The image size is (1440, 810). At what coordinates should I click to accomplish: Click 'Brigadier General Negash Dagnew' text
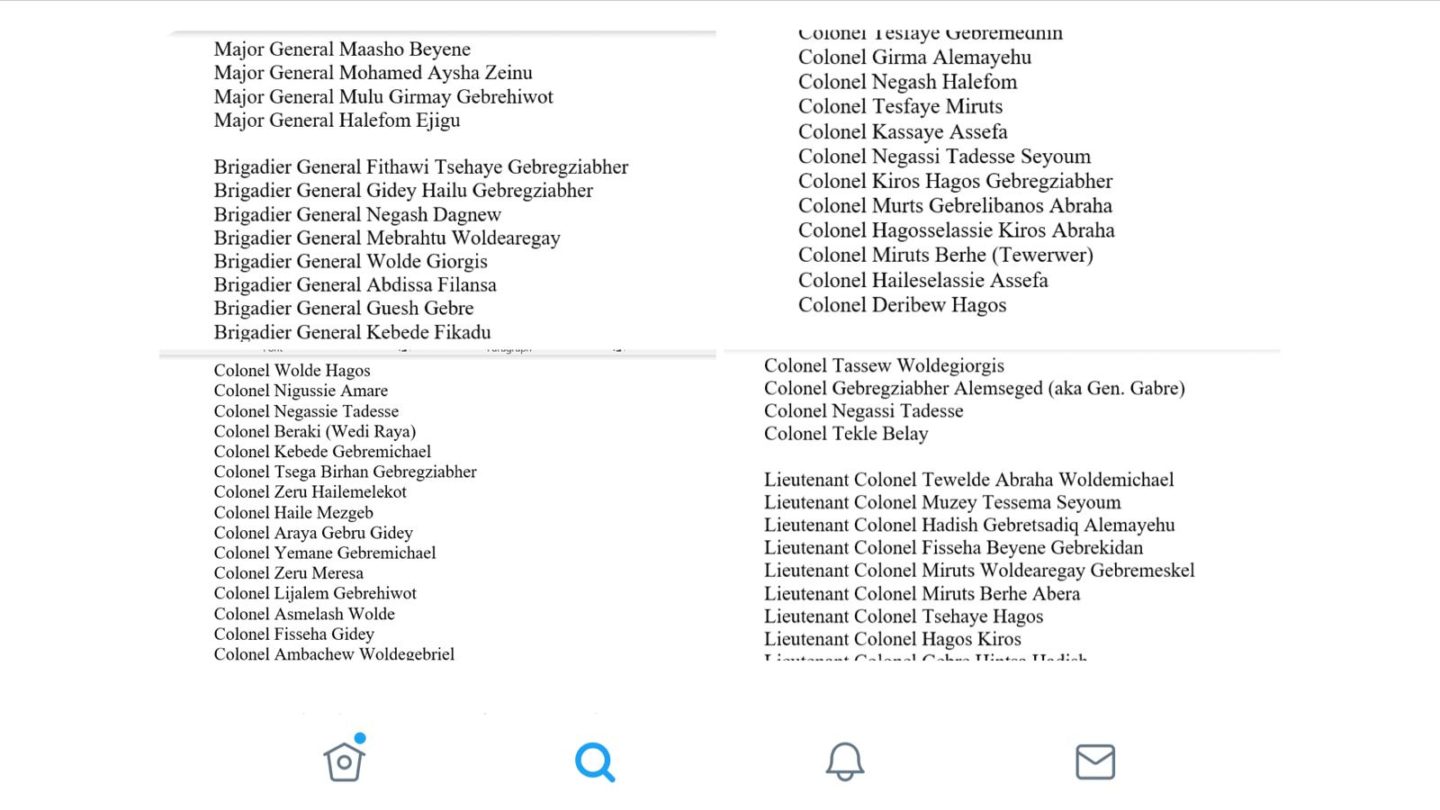click(x=357, y=214)
